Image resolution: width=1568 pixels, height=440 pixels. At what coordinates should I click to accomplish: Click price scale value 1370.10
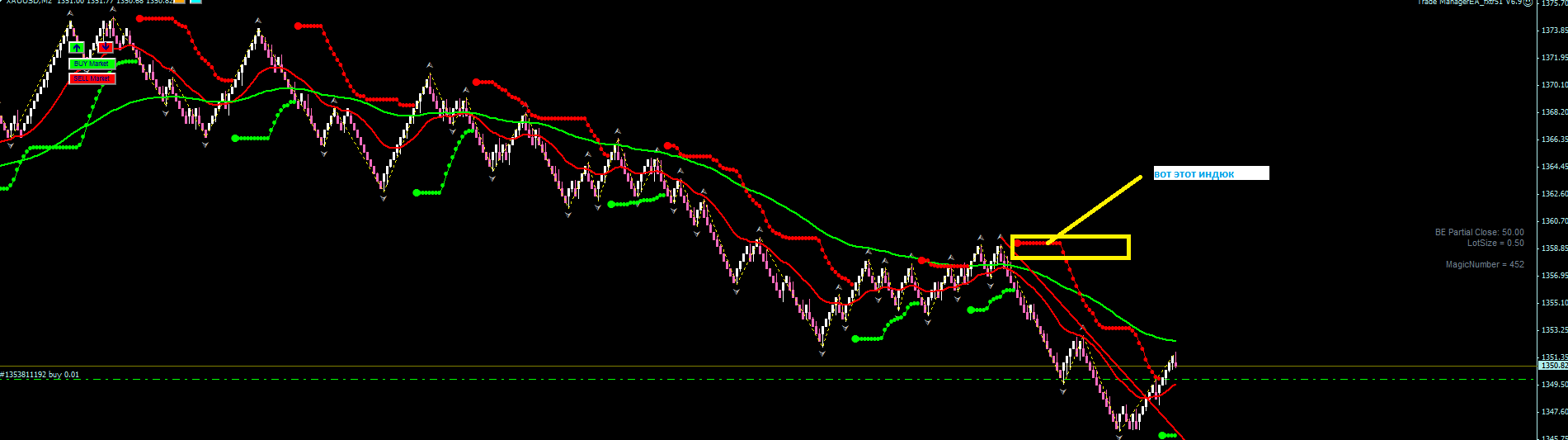(x=1554, y=85)
